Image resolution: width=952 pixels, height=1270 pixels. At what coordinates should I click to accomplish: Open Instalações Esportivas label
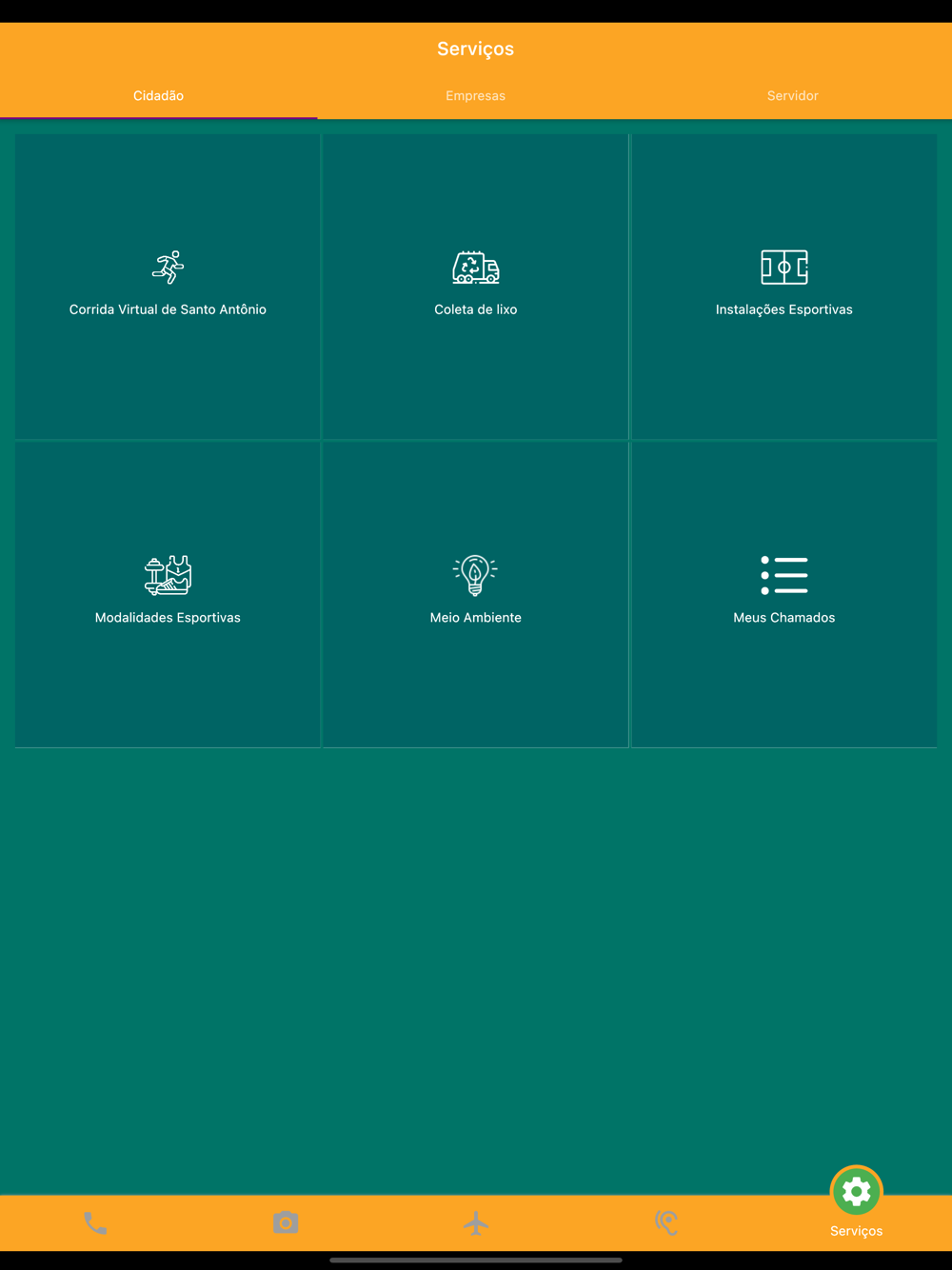tap(784, 309)
